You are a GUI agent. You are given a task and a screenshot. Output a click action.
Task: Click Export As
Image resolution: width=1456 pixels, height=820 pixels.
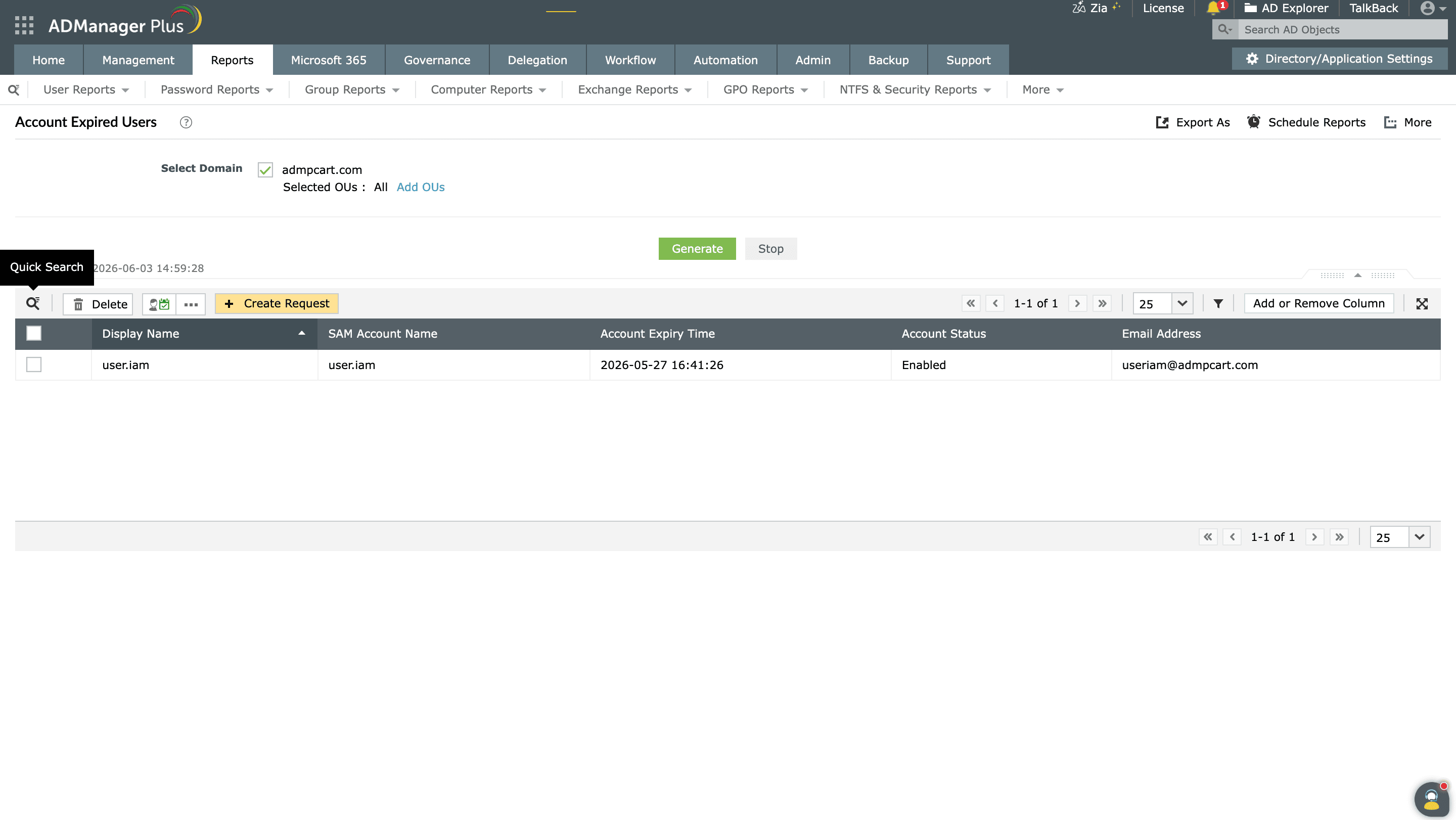(x=1193, y=122)
